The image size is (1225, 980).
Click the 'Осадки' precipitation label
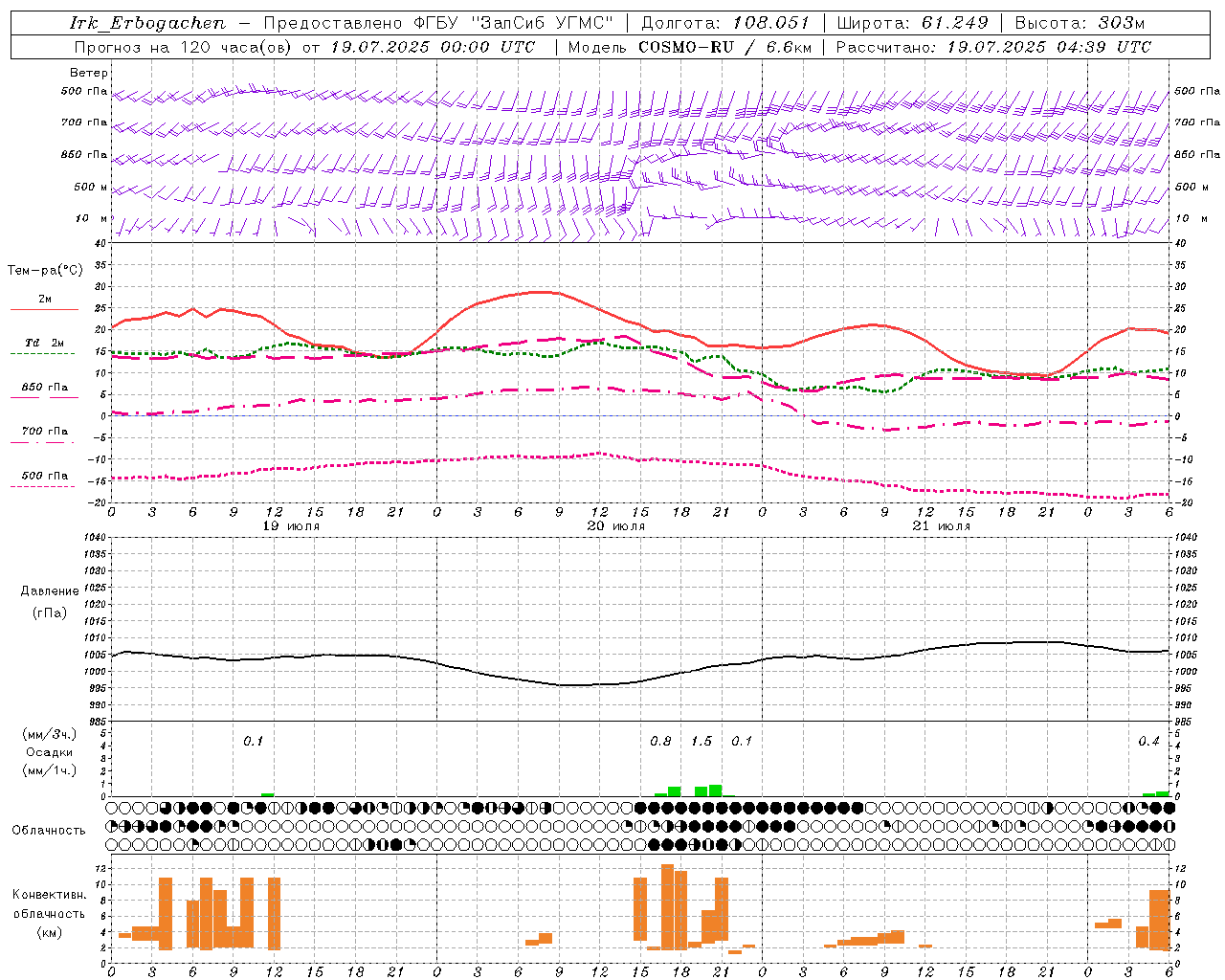(x=50, y=753)
